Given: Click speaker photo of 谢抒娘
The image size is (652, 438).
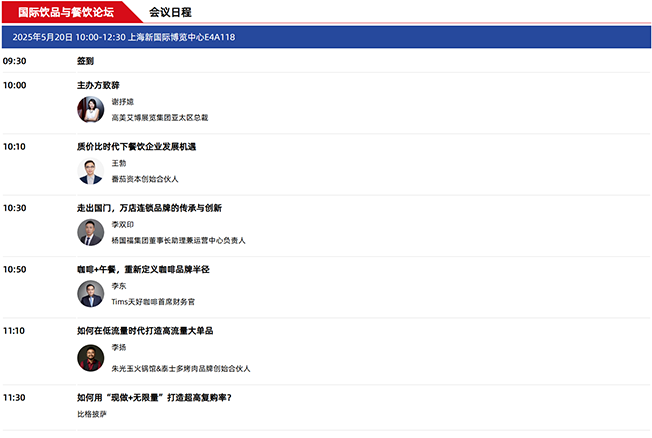Looking at the screenshot, I should click(90, 110).
